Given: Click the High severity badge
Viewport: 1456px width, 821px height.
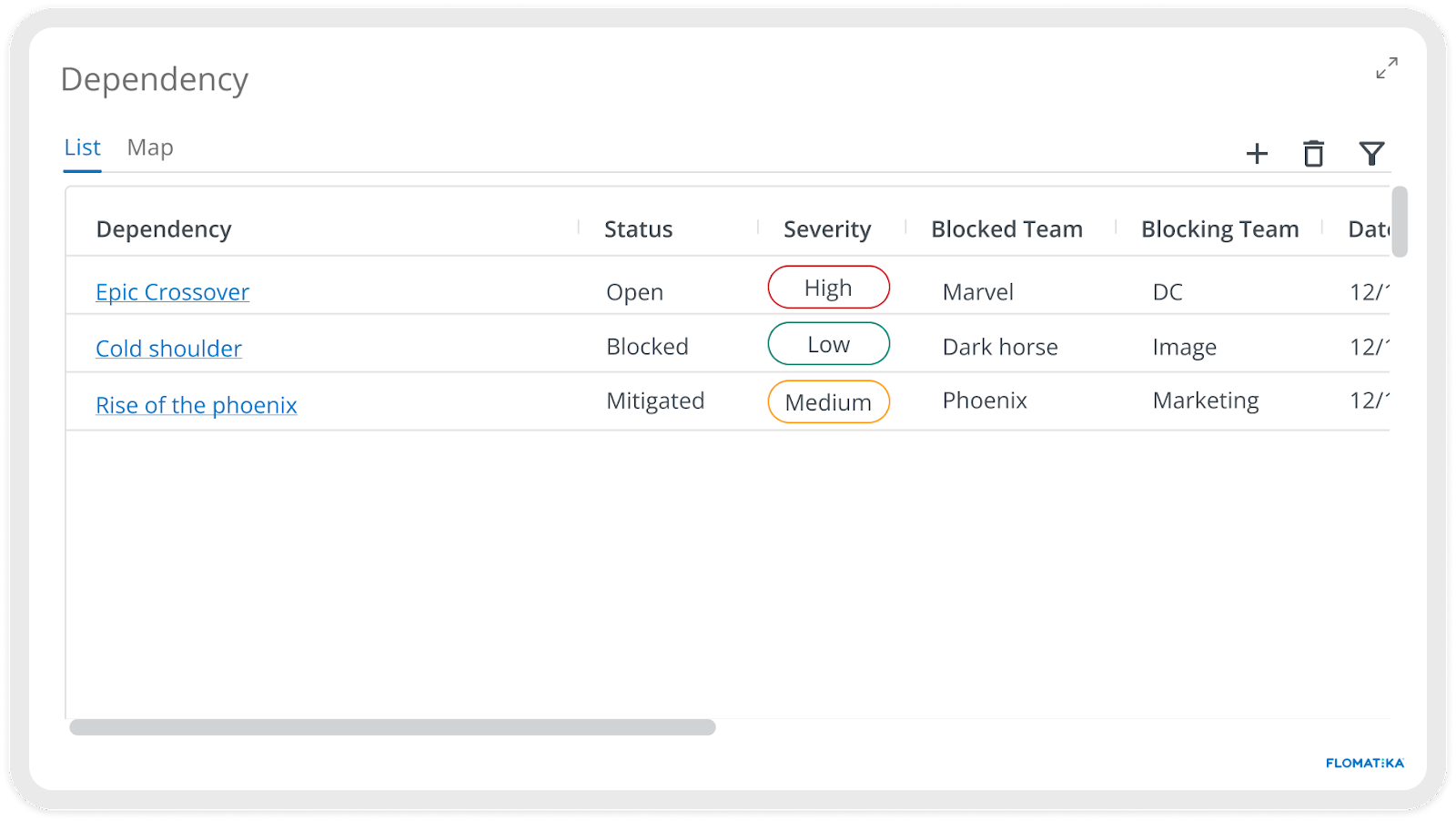Looking at the screenshot, I should pos(828,288).
